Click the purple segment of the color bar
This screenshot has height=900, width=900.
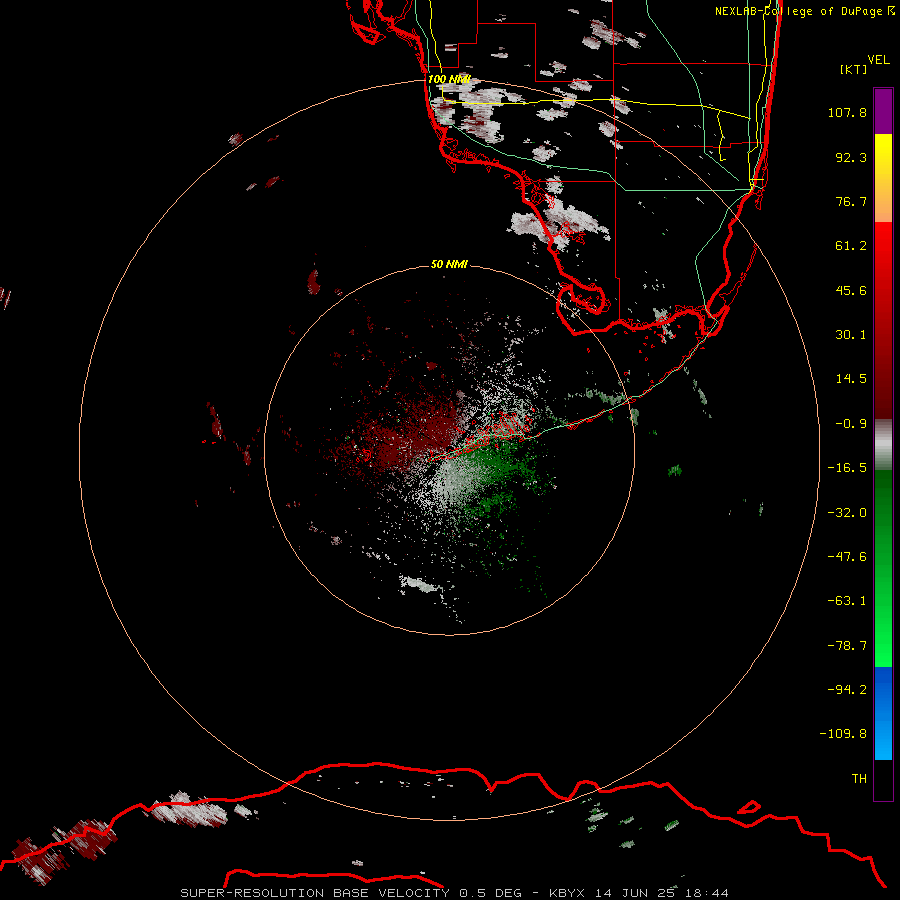click(x=883, y=111)
